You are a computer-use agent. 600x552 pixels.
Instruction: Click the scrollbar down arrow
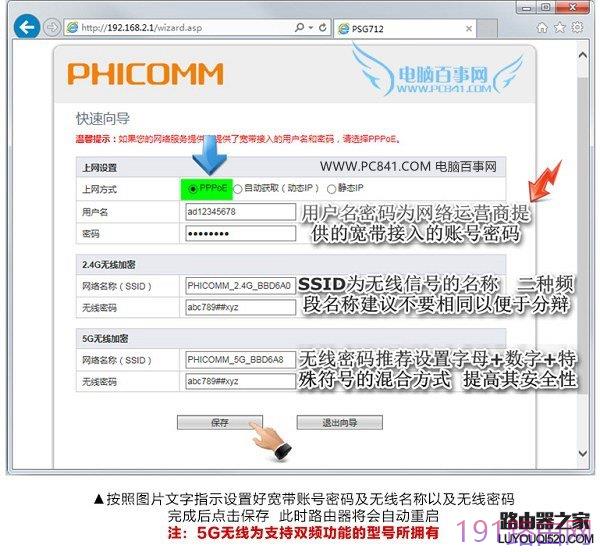click(x=582, y=454)
